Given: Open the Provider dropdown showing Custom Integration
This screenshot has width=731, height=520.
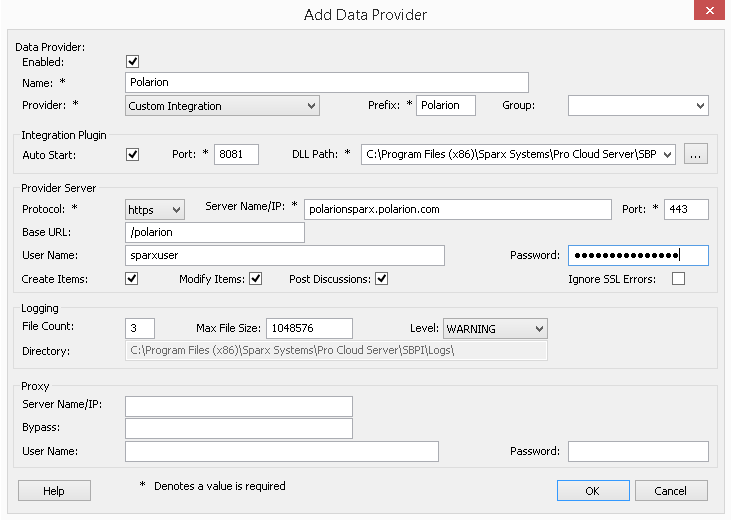Looking at the screenshot, I should click(222, 106).
